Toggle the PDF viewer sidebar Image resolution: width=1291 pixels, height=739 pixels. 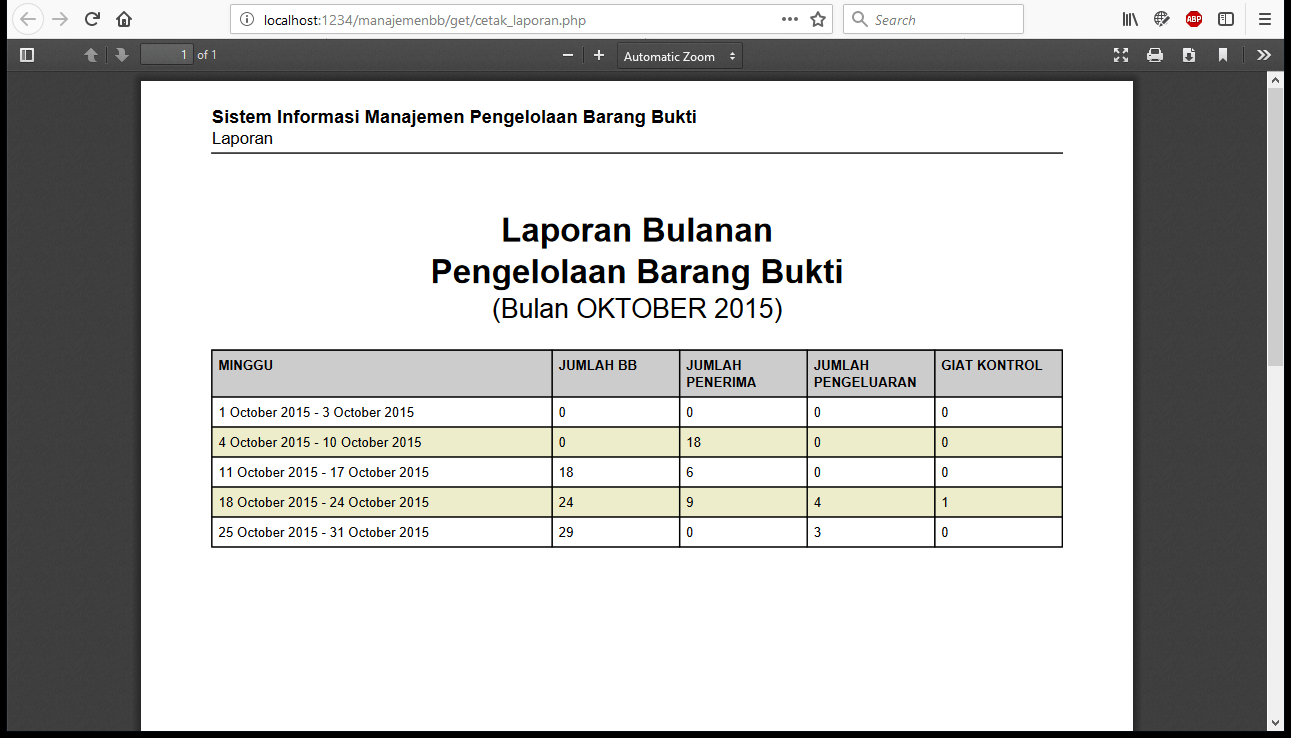coord(27,56)
